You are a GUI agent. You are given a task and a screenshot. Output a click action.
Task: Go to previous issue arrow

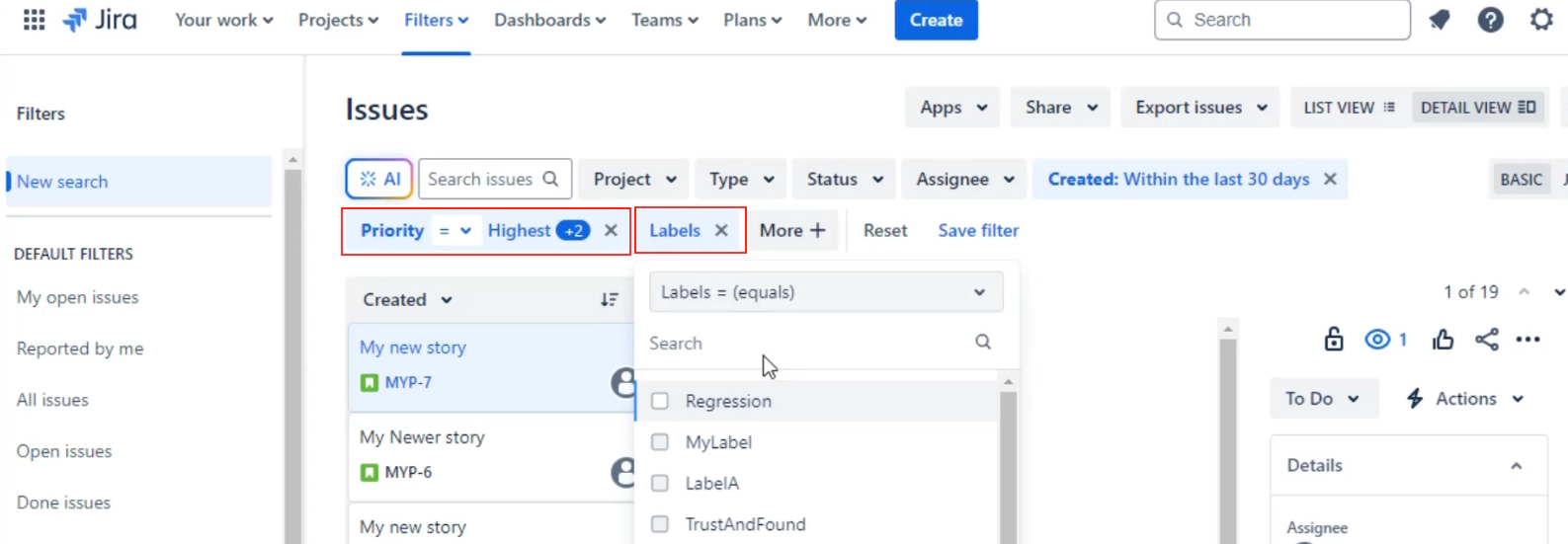point(1525,292)
